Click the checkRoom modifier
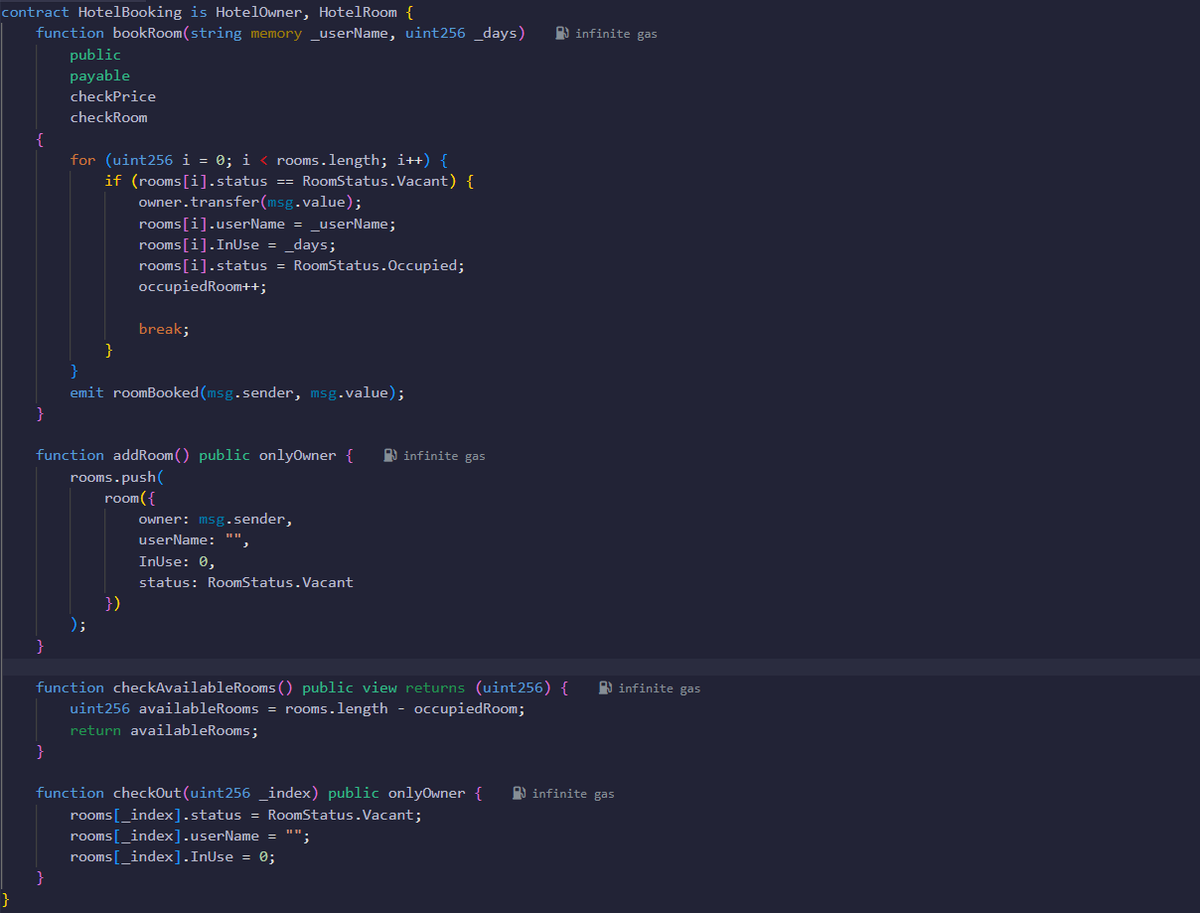1200x913 pixels. [x=109, y=118]
